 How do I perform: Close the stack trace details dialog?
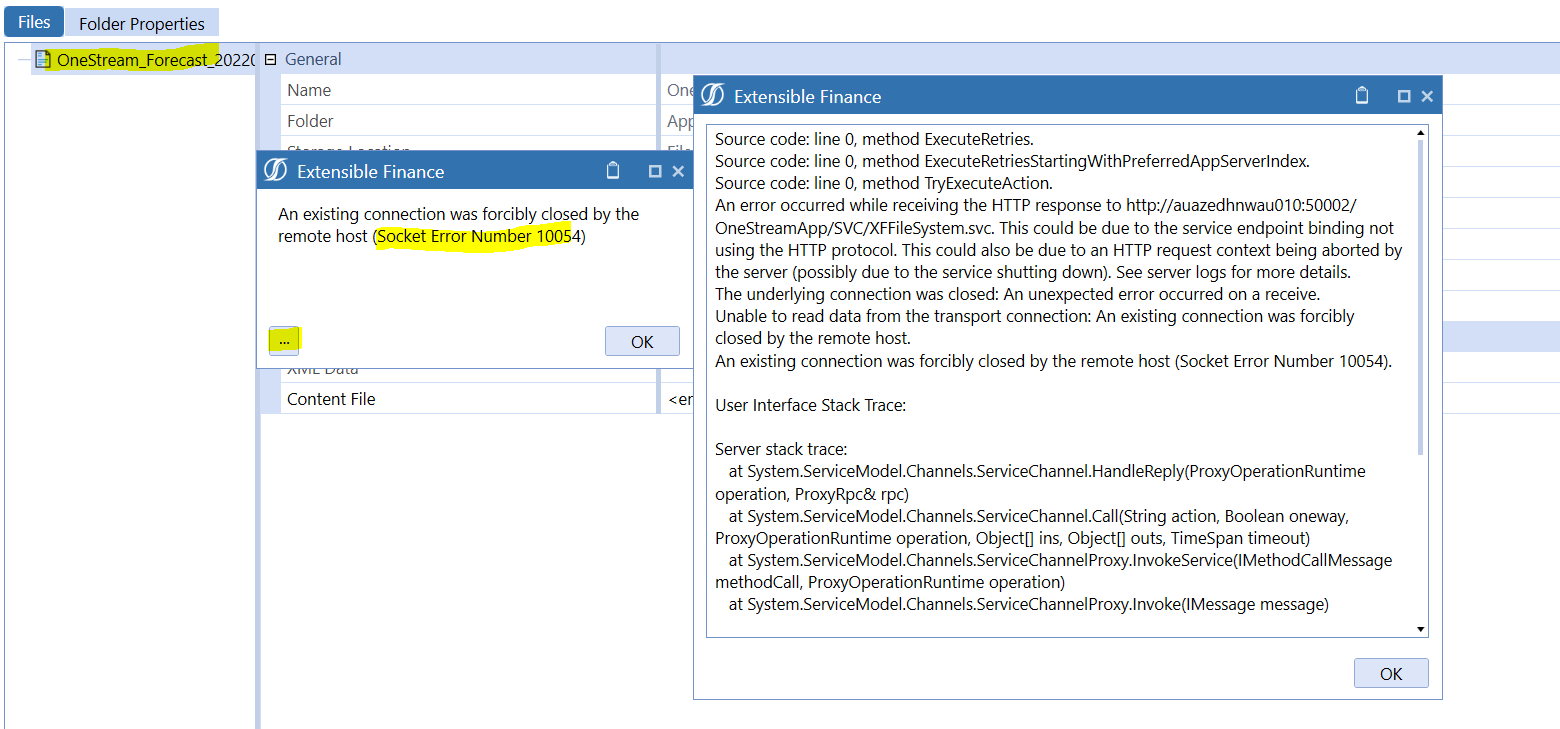[x=1427, y=96]
